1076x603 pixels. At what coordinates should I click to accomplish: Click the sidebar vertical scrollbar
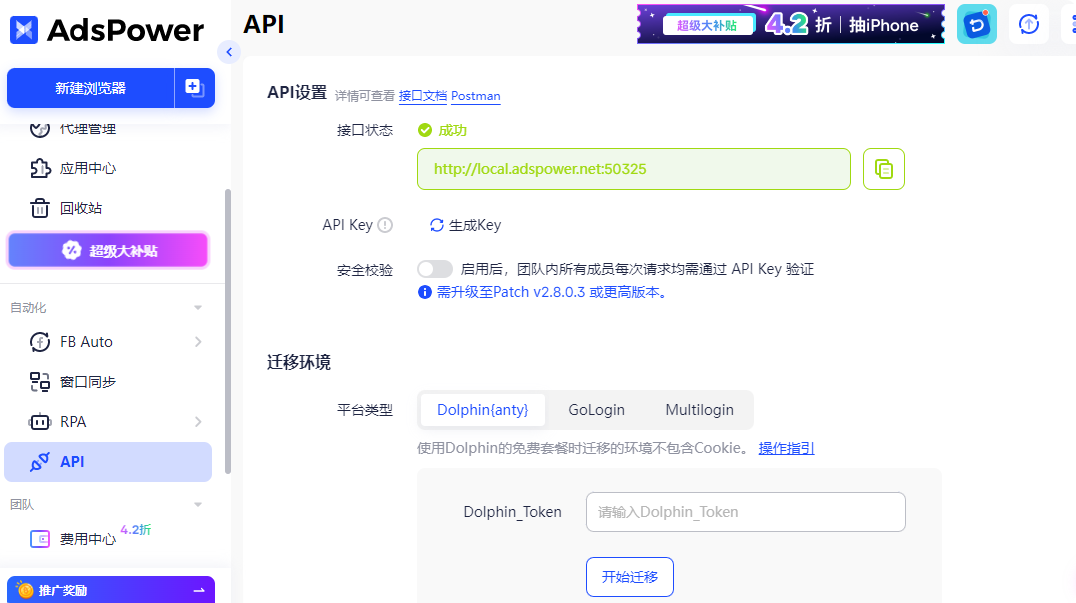point(228,331)
